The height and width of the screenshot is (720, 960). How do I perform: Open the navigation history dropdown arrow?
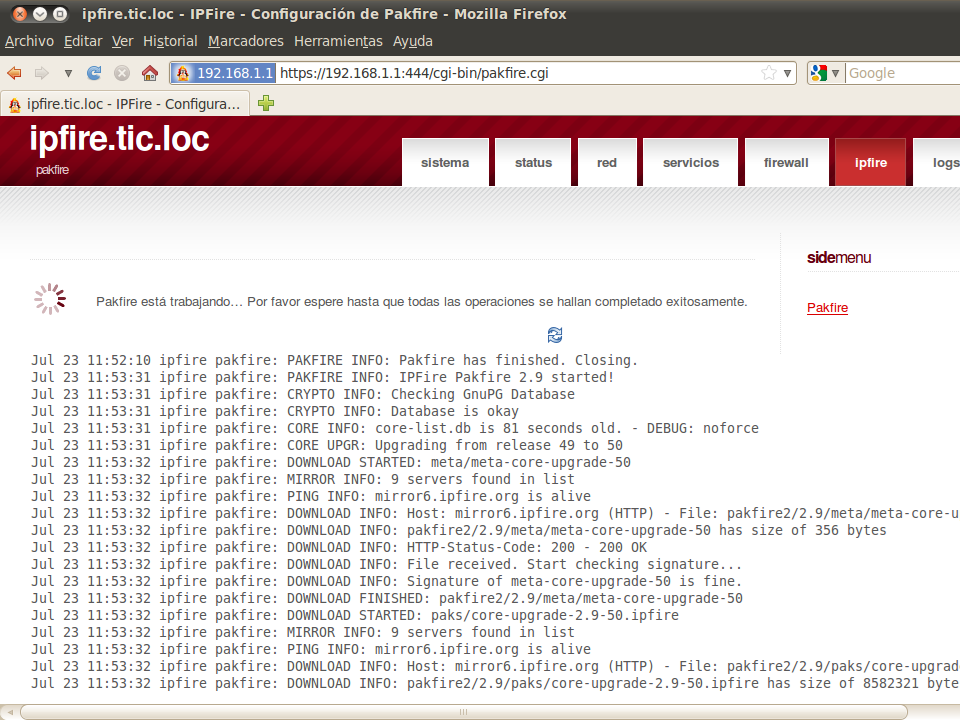[68, 73]
